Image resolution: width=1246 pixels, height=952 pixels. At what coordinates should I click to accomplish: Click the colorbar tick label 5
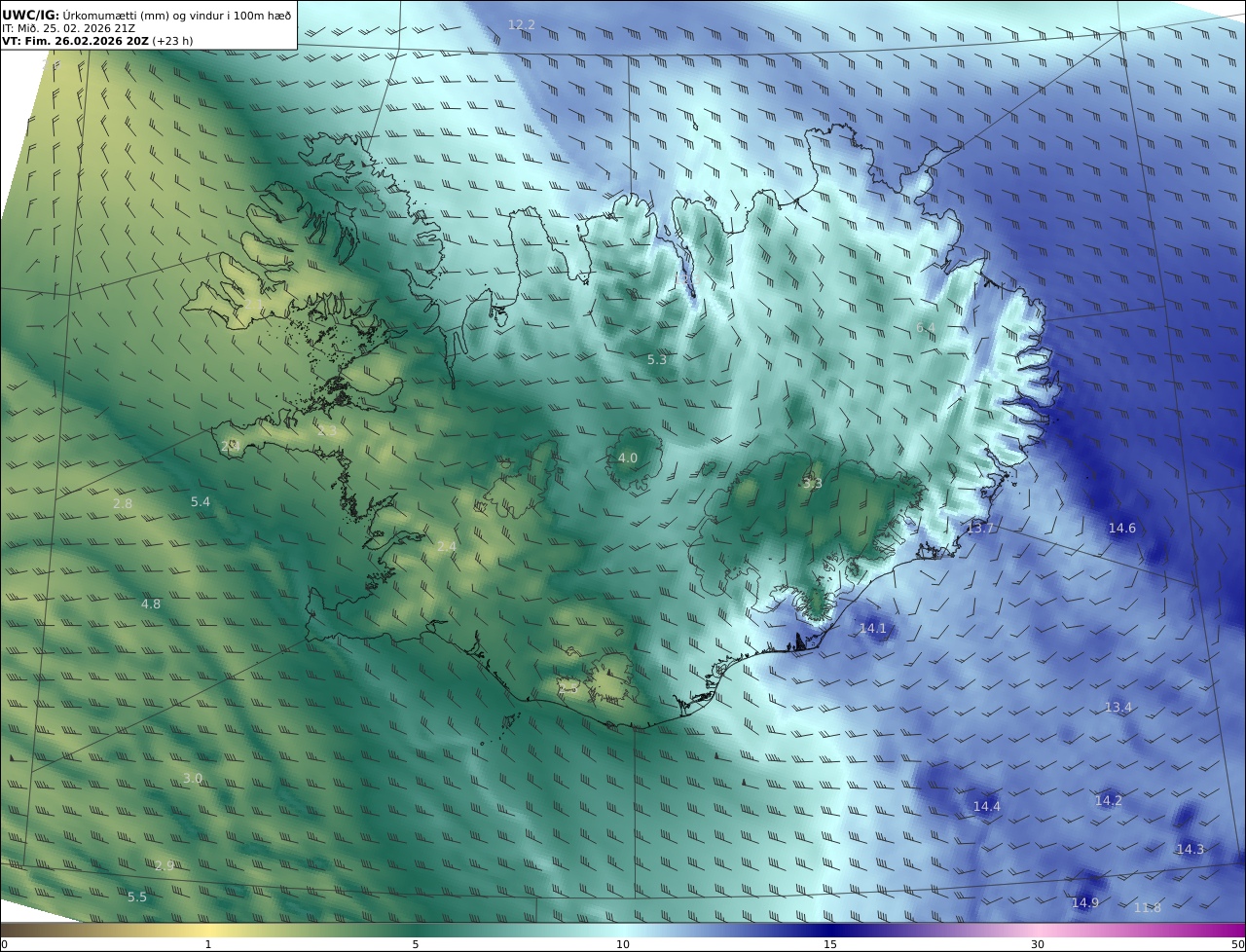pos(416,944)
